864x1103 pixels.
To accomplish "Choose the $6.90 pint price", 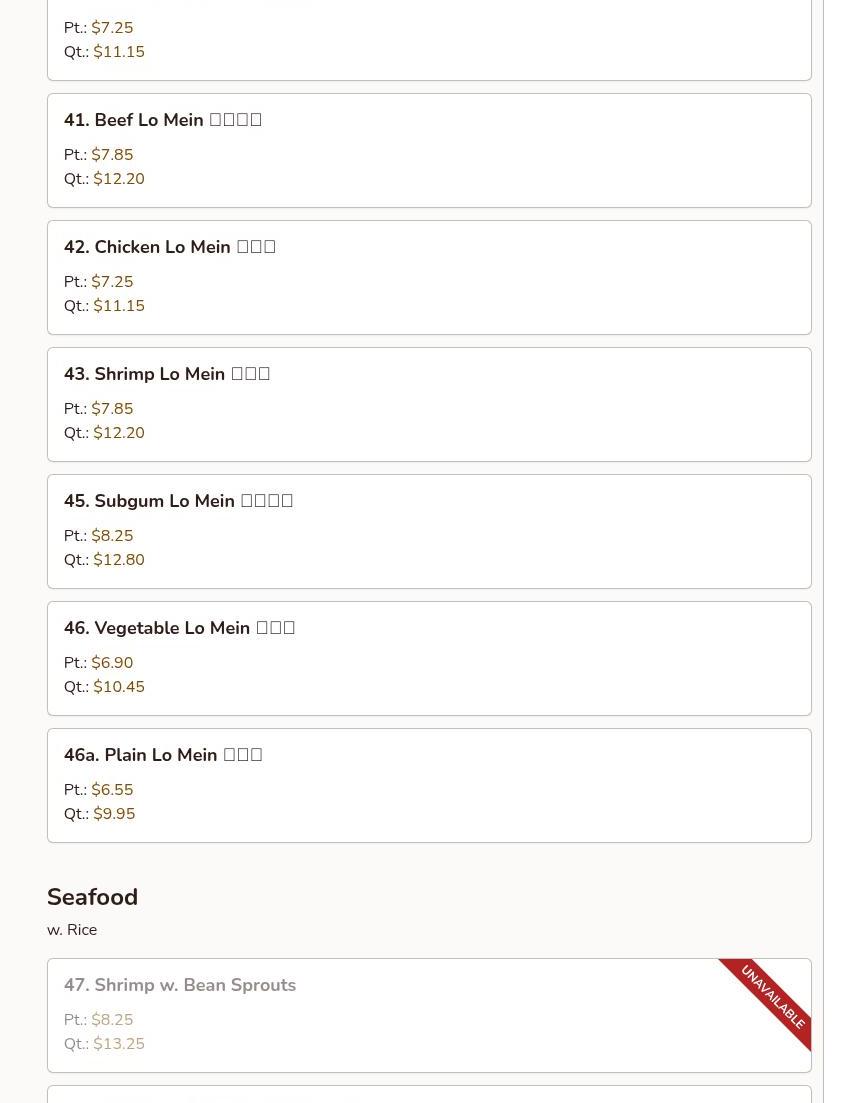I will (112, 663).
